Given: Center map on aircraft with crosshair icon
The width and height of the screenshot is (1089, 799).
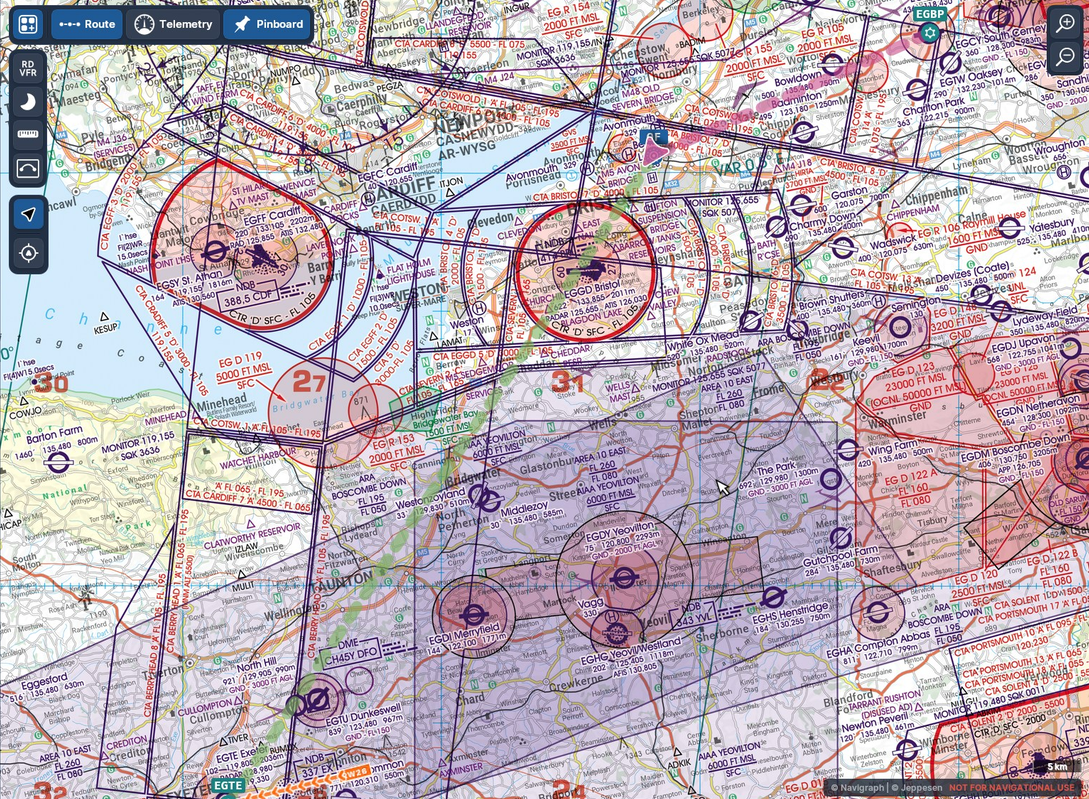Looking at the screenshot, I should [x=28, y=253].
